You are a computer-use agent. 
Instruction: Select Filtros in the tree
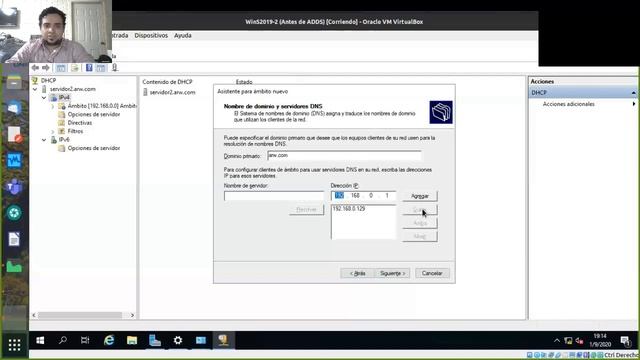click(x=75, y=131)
